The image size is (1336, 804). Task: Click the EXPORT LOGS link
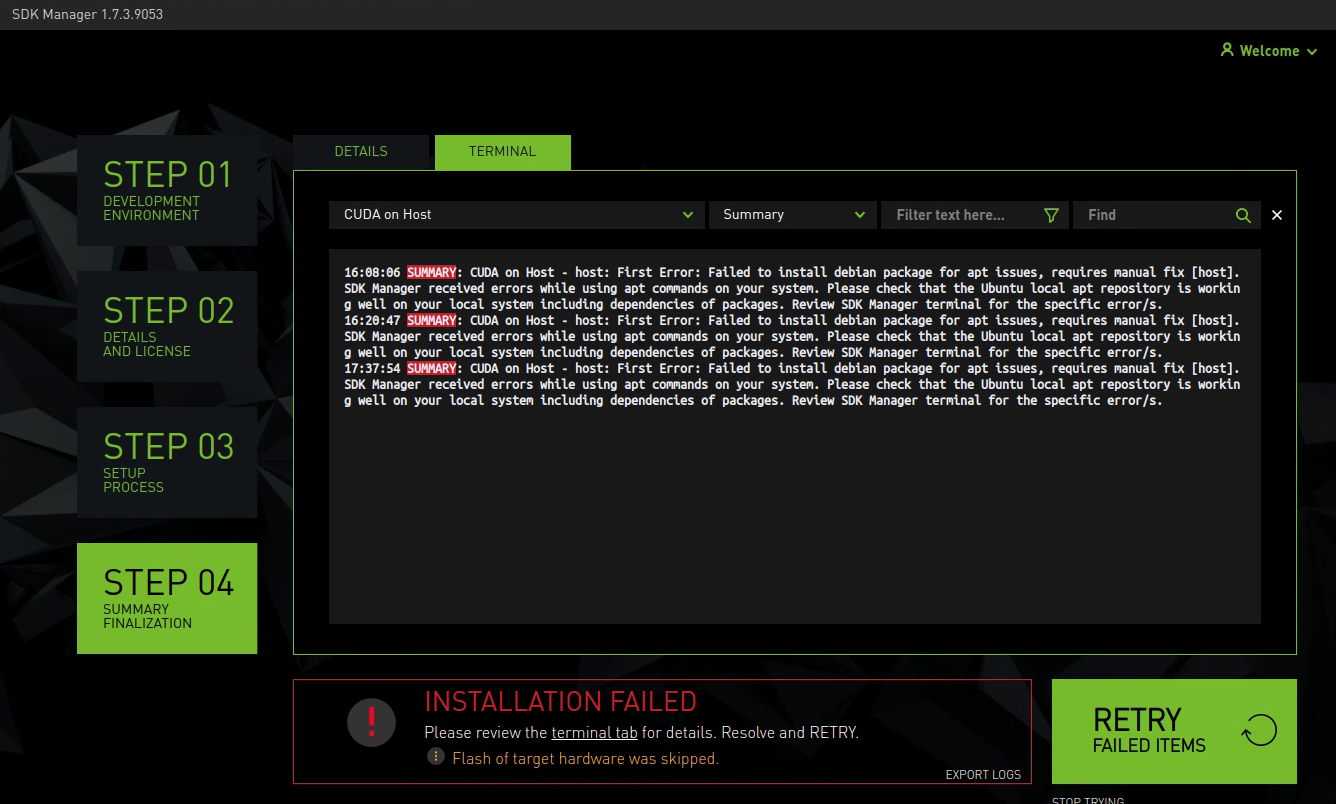[983, 775]
